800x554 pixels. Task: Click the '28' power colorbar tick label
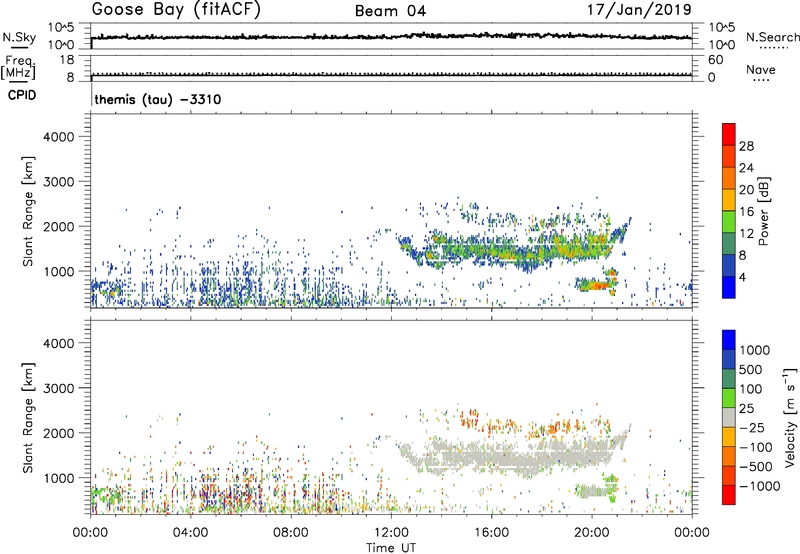(746, 146)
